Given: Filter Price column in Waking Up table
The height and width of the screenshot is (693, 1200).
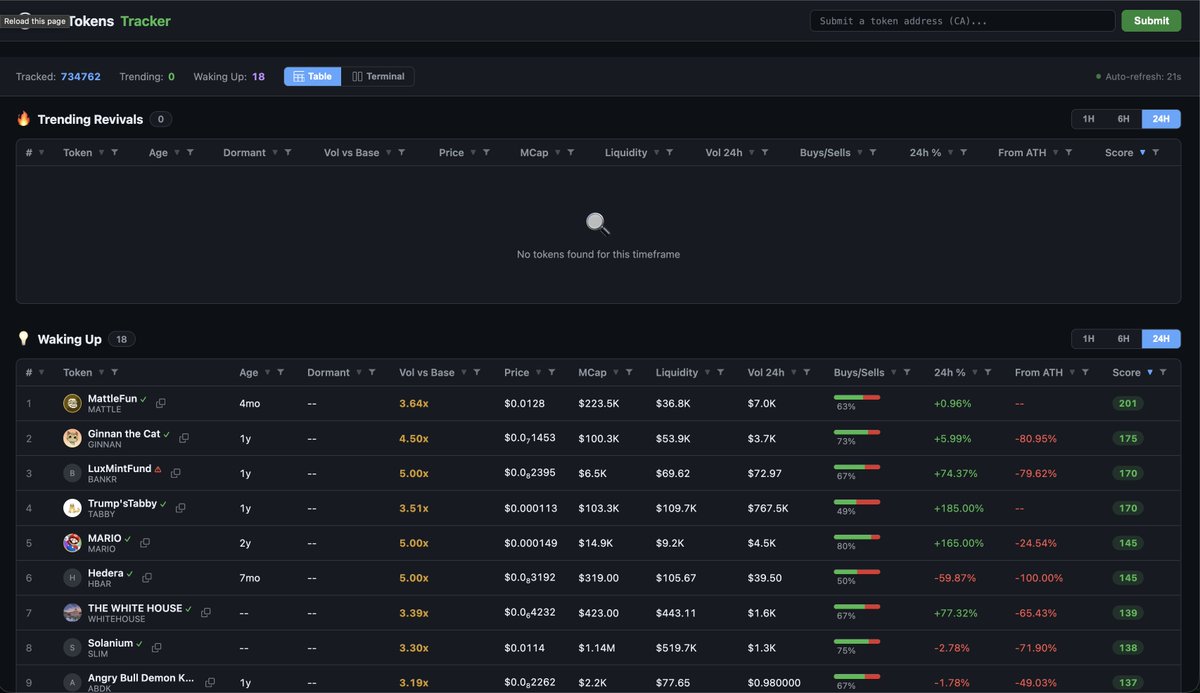Looking at the screenshot, I should (x=553, y=373).
